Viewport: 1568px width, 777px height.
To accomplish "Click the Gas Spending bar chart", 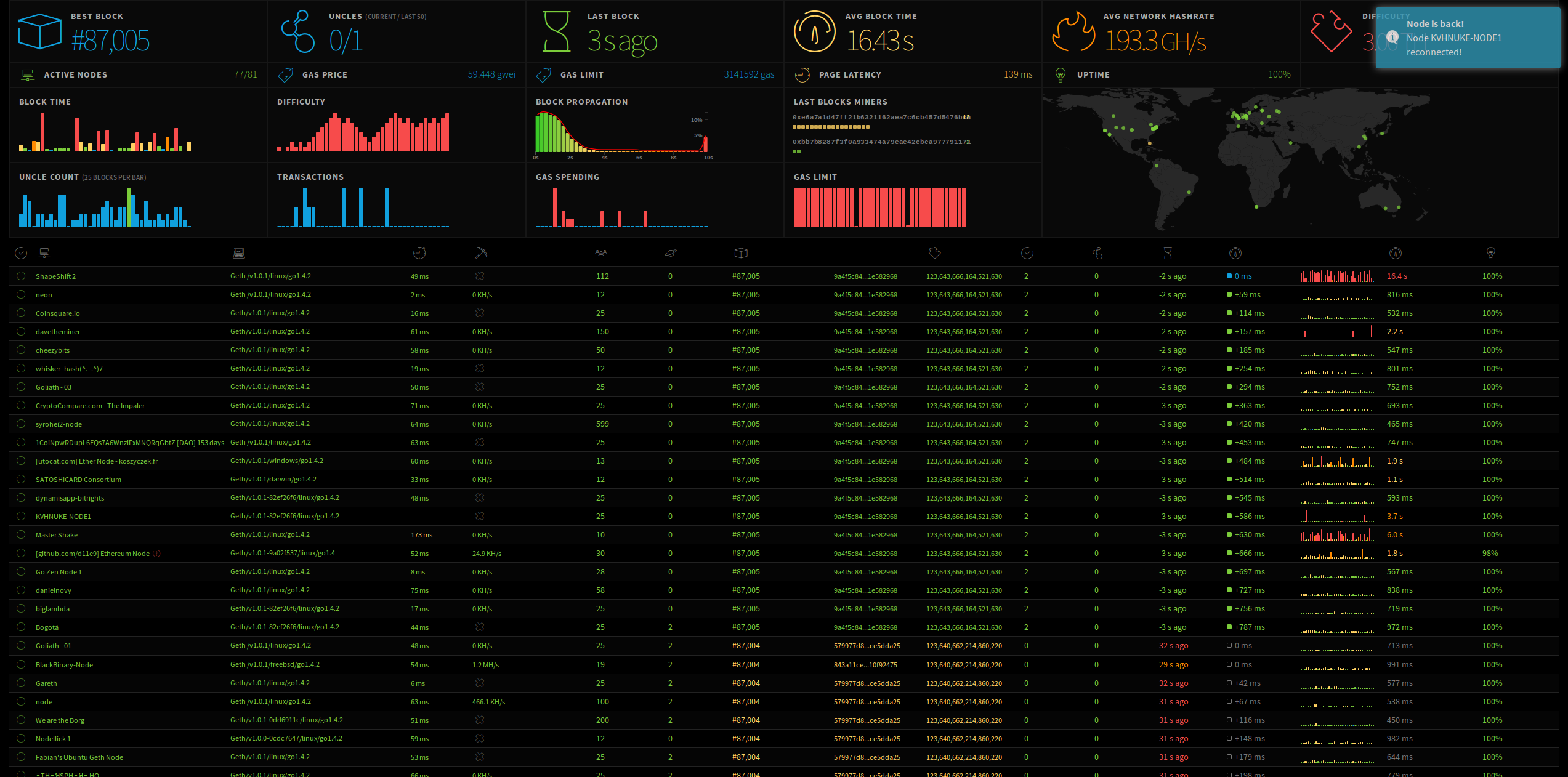I will pos(621,207).
